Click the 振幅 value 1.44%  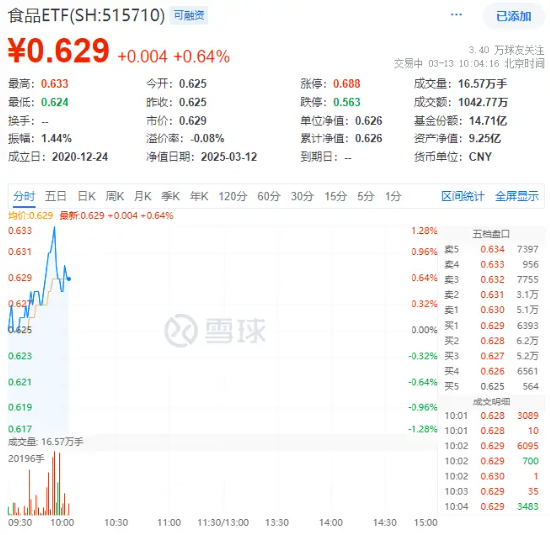(56, 138)
